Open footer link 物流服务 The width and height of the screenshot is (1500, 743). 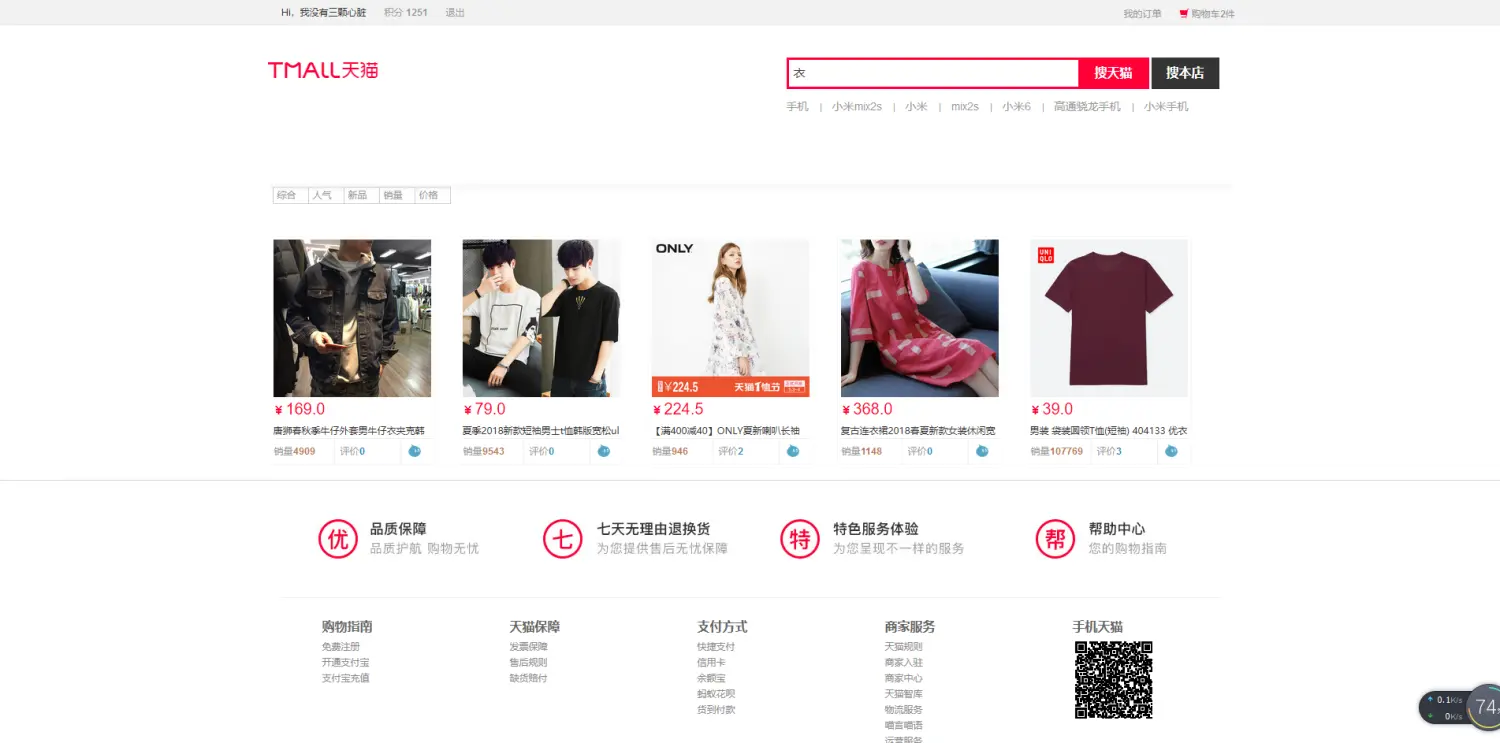904,709
